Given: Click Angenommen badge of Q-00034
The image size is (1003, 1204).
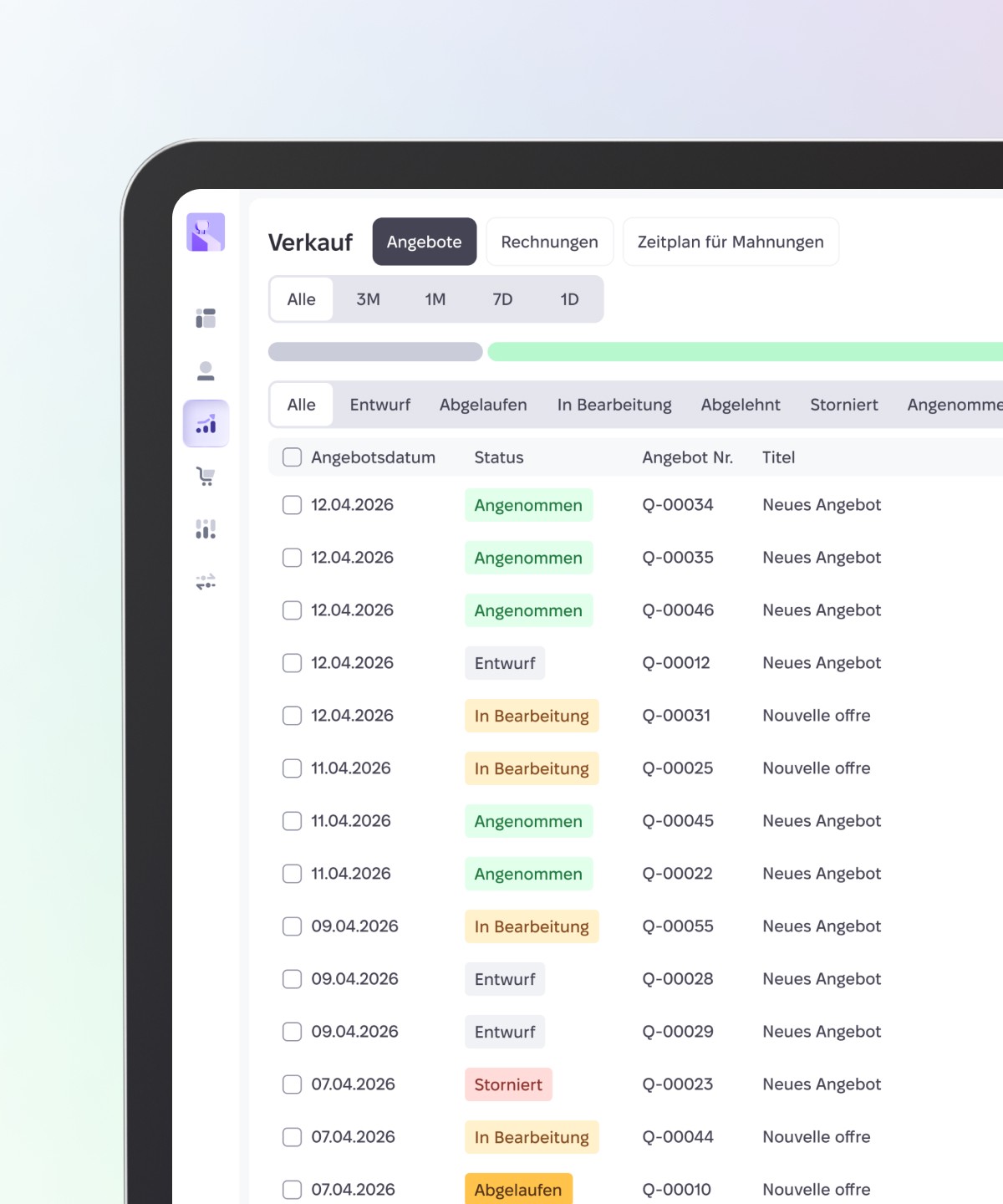Looking at the screenshot, I should pos(529,505).
